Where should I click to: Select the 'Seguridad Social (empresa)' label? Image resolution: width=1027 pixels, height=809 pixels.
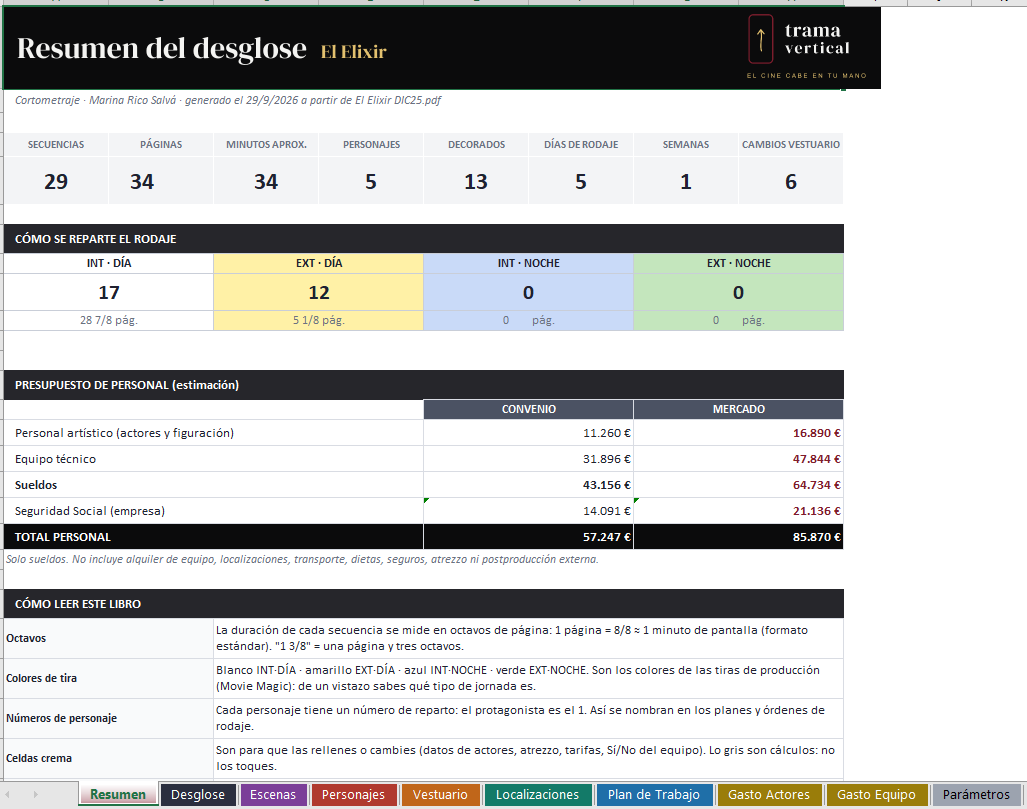tap(214, 511)
